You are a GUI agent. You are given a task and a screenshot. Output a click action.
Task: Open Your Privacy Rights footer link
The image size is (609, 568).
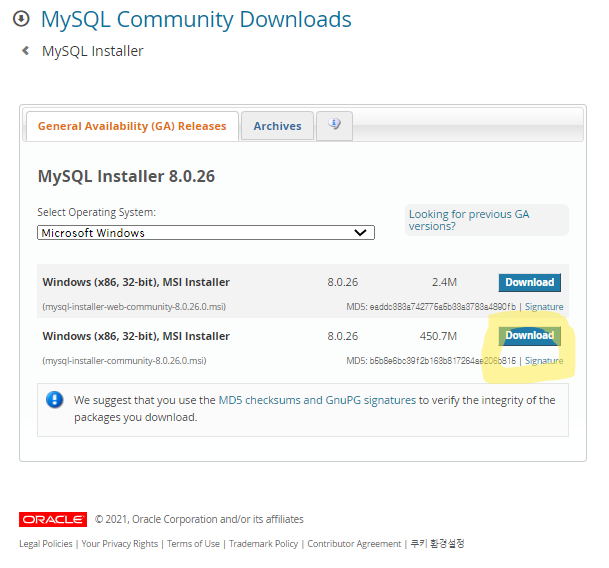click(x=120, y=544)
